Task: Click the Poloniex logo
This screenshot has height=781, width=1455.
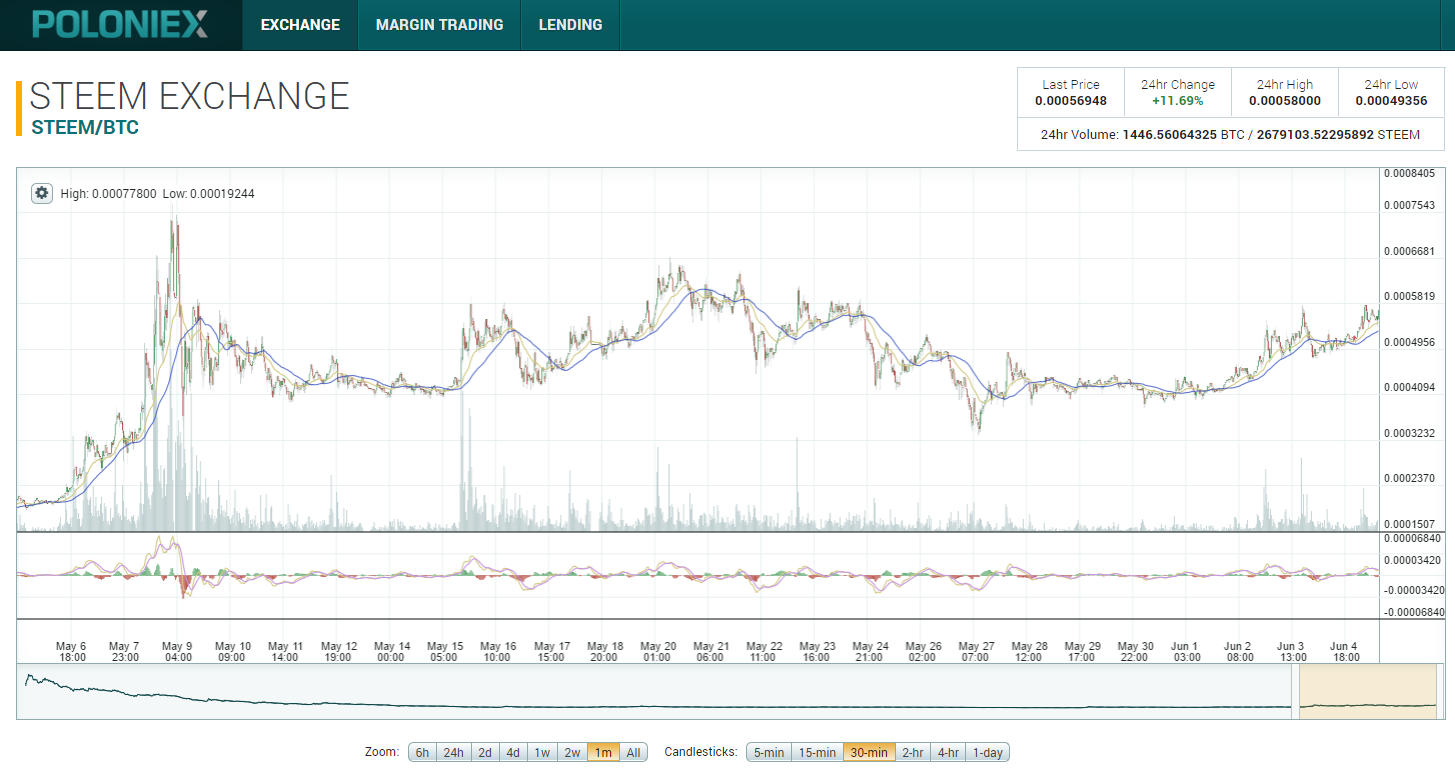Action: click(120, 24)
